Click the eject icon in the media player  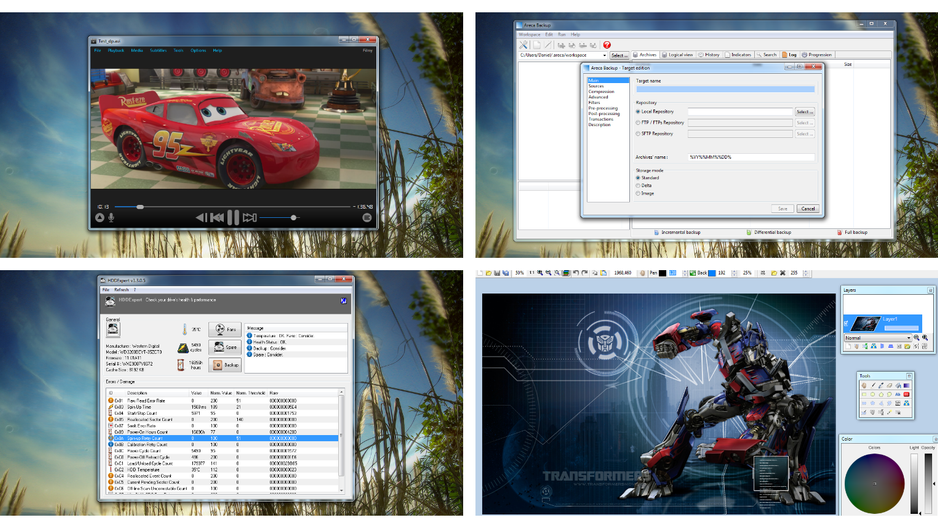100,218
